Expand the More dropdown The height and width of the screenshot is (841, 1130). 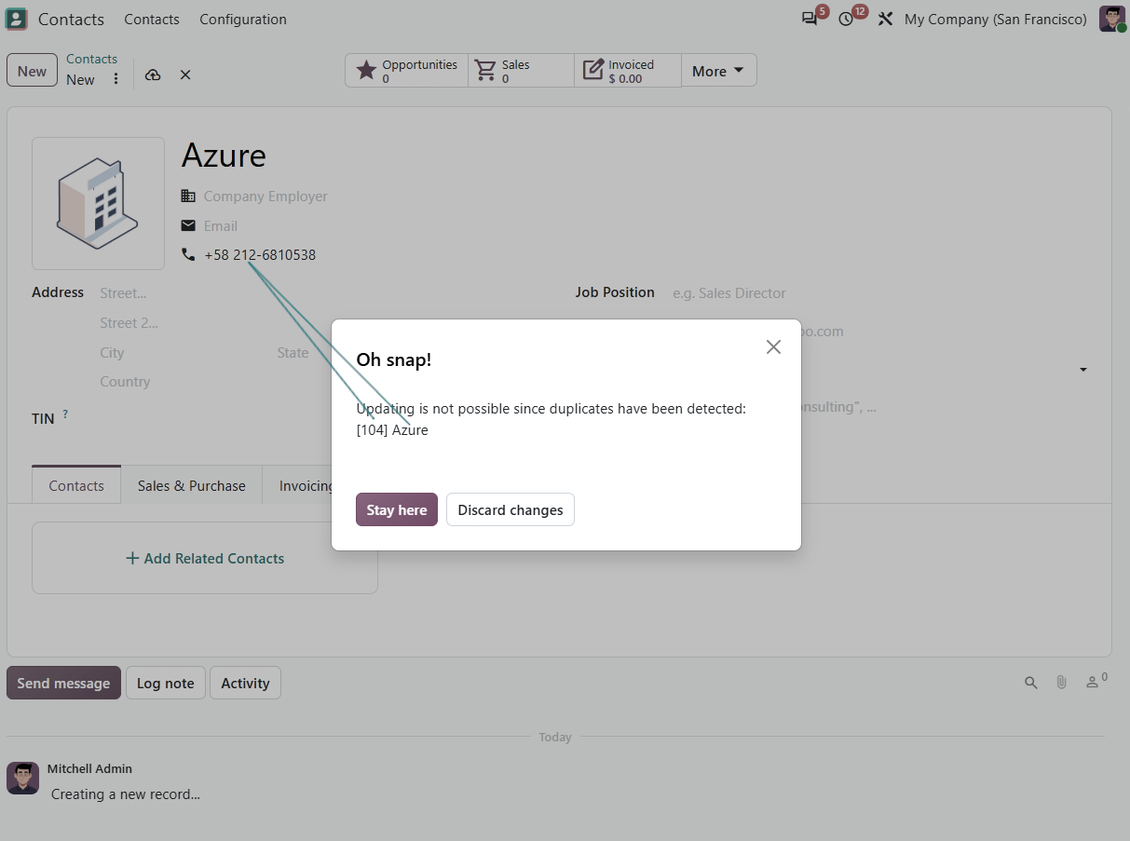click(719, 71)
